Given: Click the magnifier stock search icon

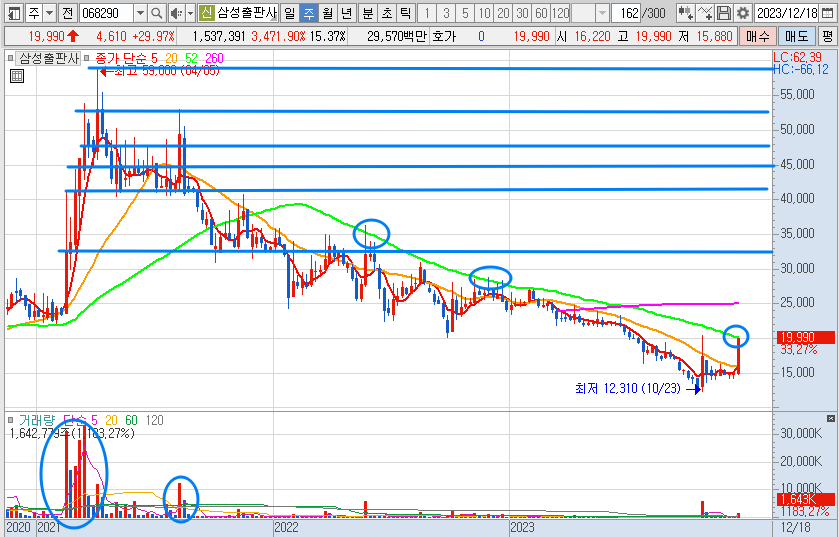Looking at the screenshot, I should coord(156,13).
